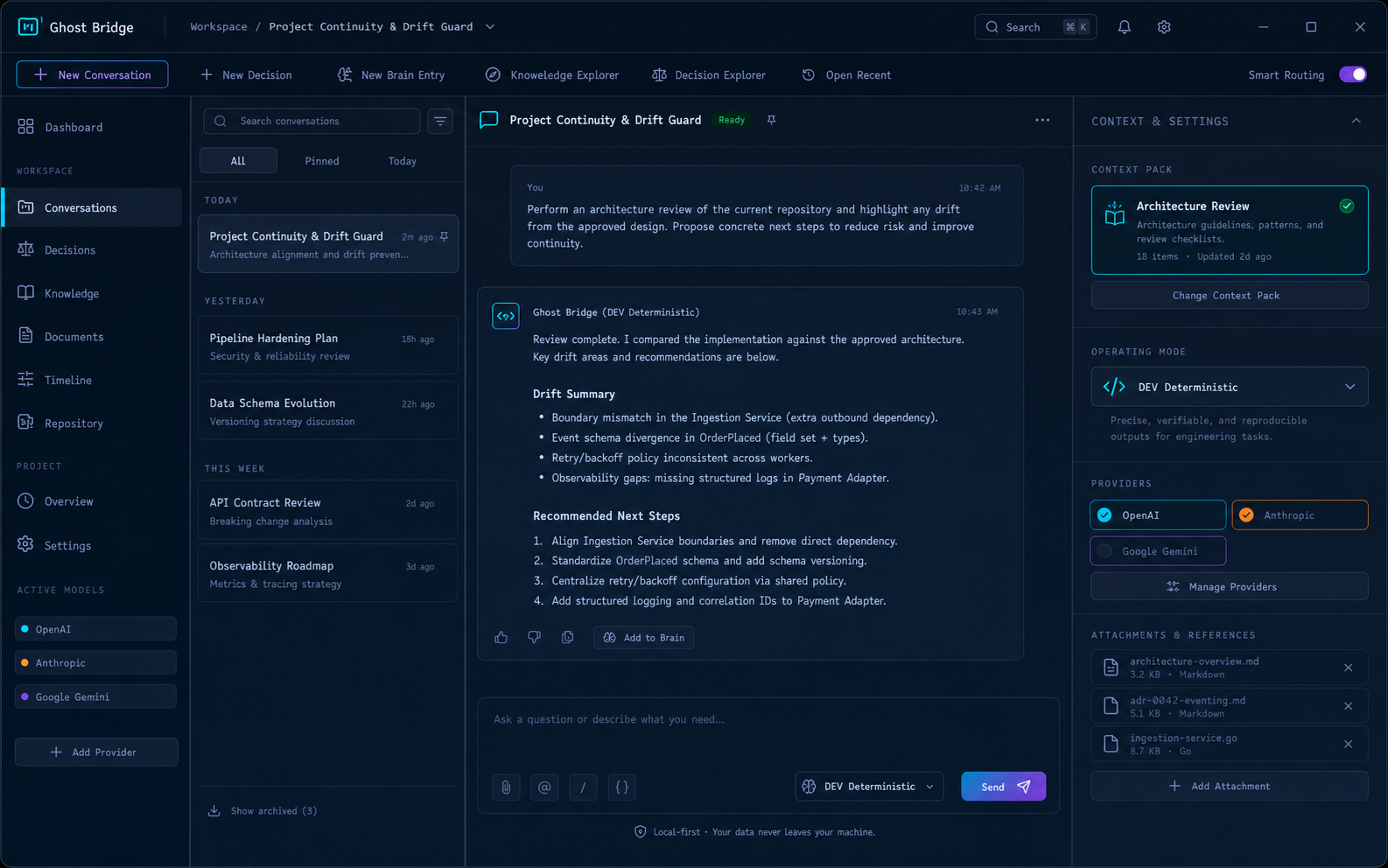
Task: Click the notifications bell icon
Action: (1124, 27)
